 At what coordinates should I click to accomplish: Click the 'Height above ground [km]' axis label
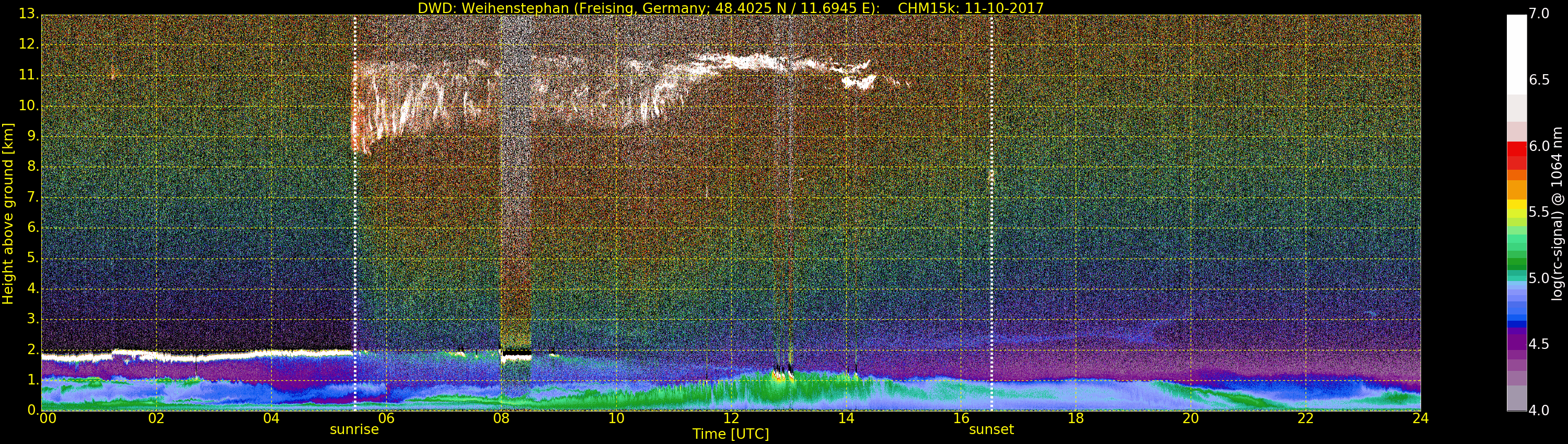coord(8,214)
